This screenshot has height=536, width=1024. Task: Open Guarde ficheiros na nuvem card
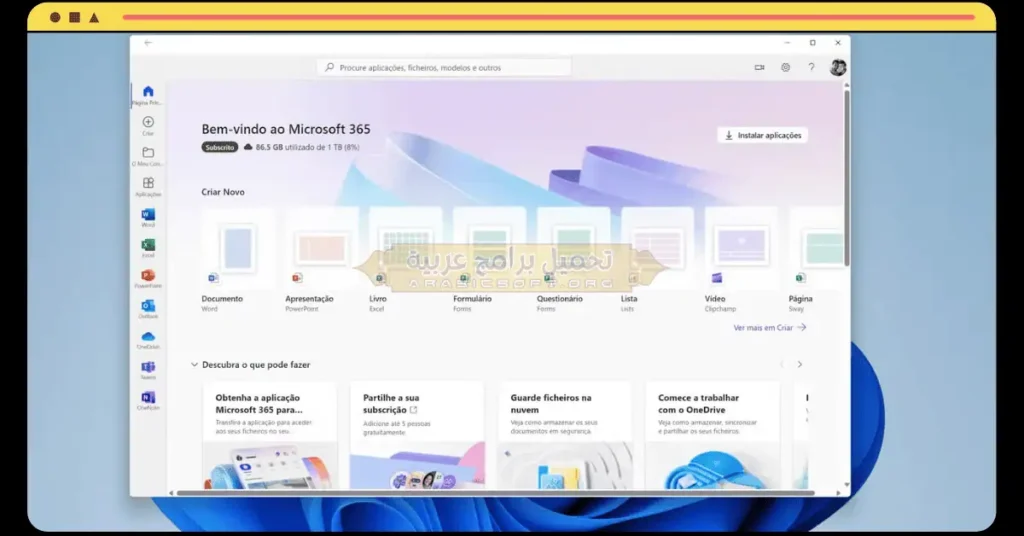click(565, 436)
